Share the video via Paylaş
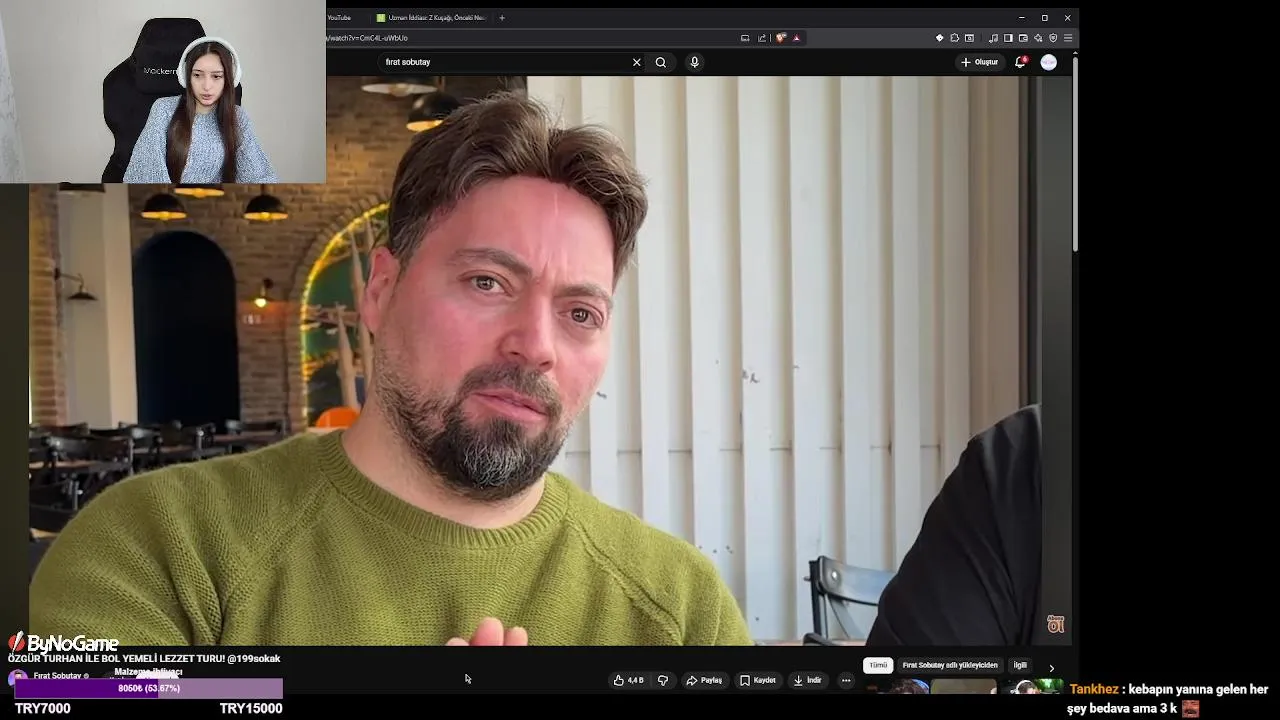 [x=704, y=680]
